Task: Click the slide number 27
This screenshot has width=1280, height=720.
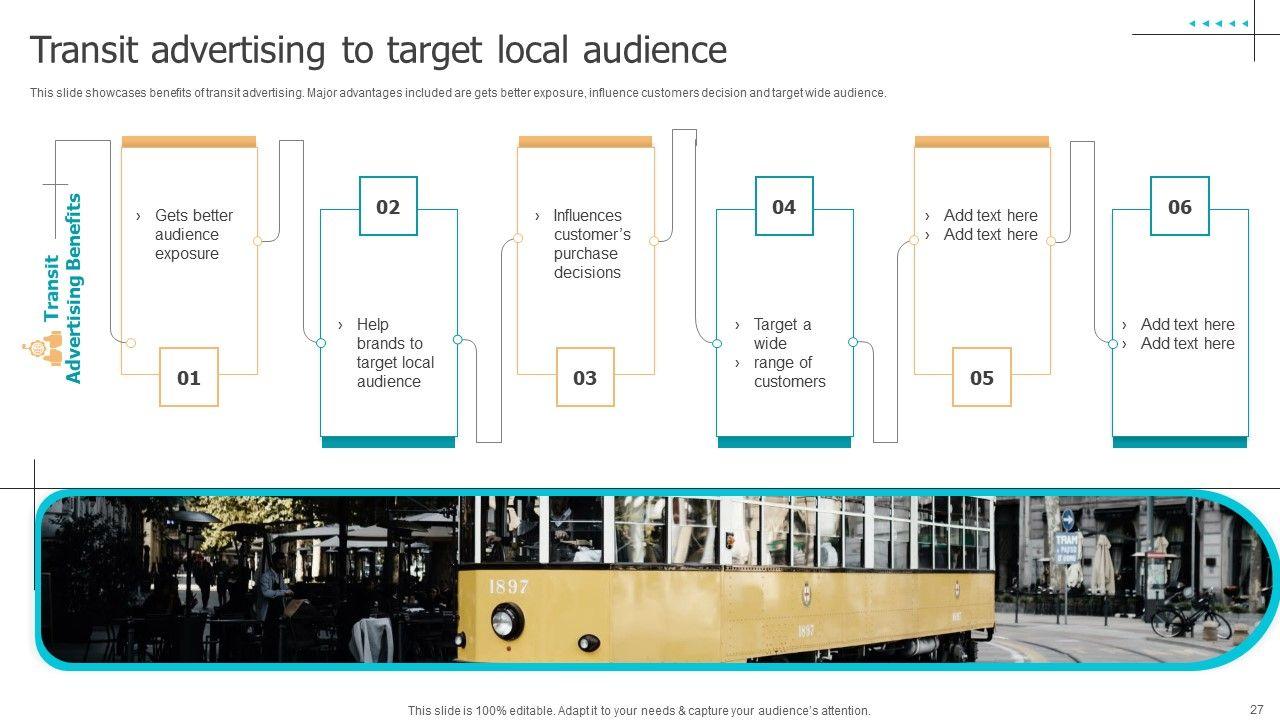Action: point(1257,709)
